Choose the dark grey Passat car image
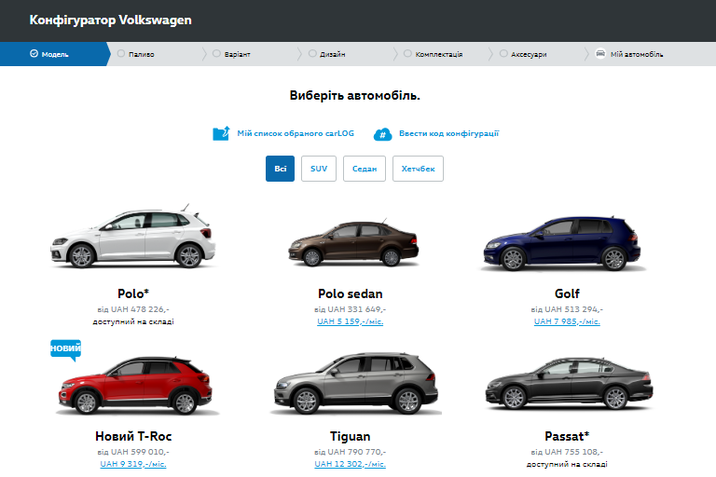This screenshot has height=477, width=716. 569,383
